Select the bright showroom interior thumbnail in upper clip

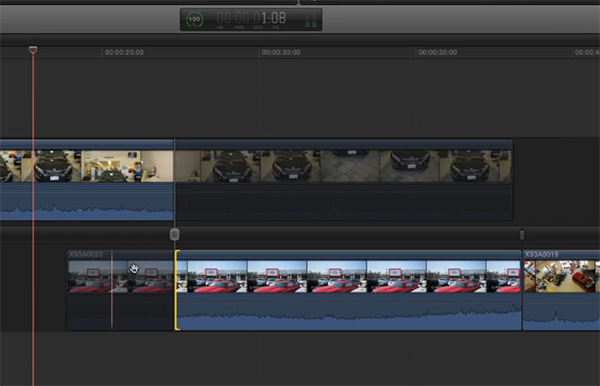coord(111,166)
